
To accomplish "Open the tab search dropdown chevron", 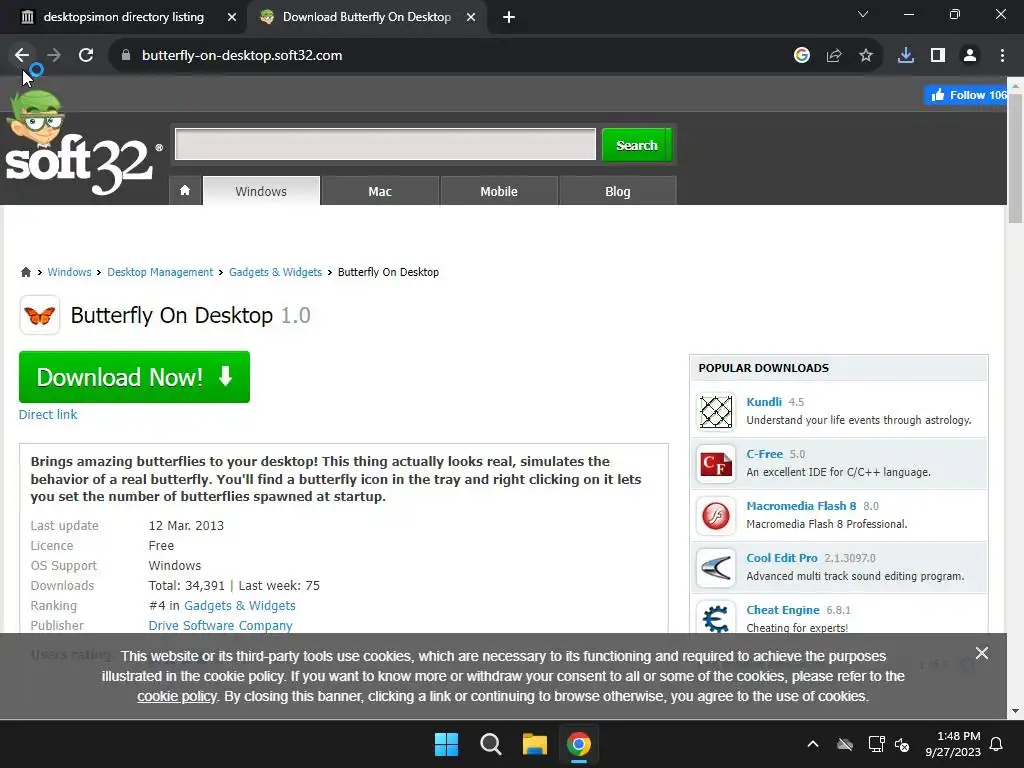I will 863,14.
